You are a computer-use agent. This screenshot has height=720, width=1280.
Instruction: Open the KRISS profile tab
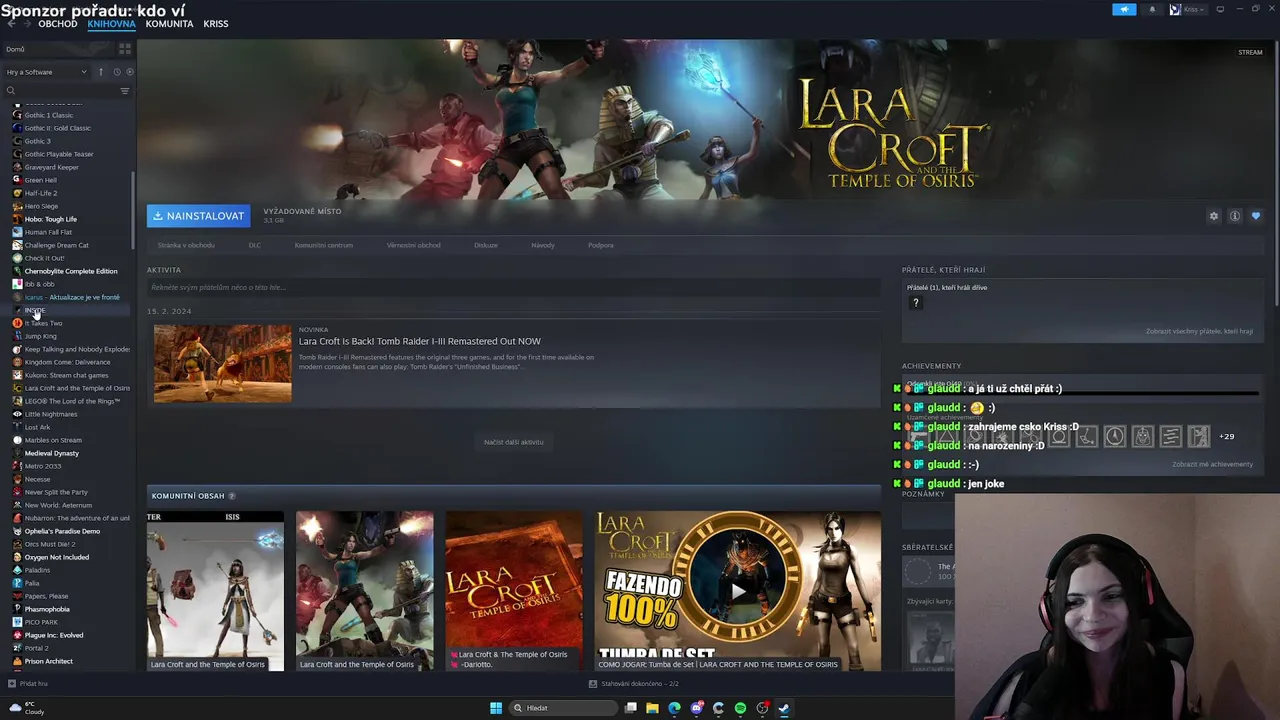[x=216, y=24]
